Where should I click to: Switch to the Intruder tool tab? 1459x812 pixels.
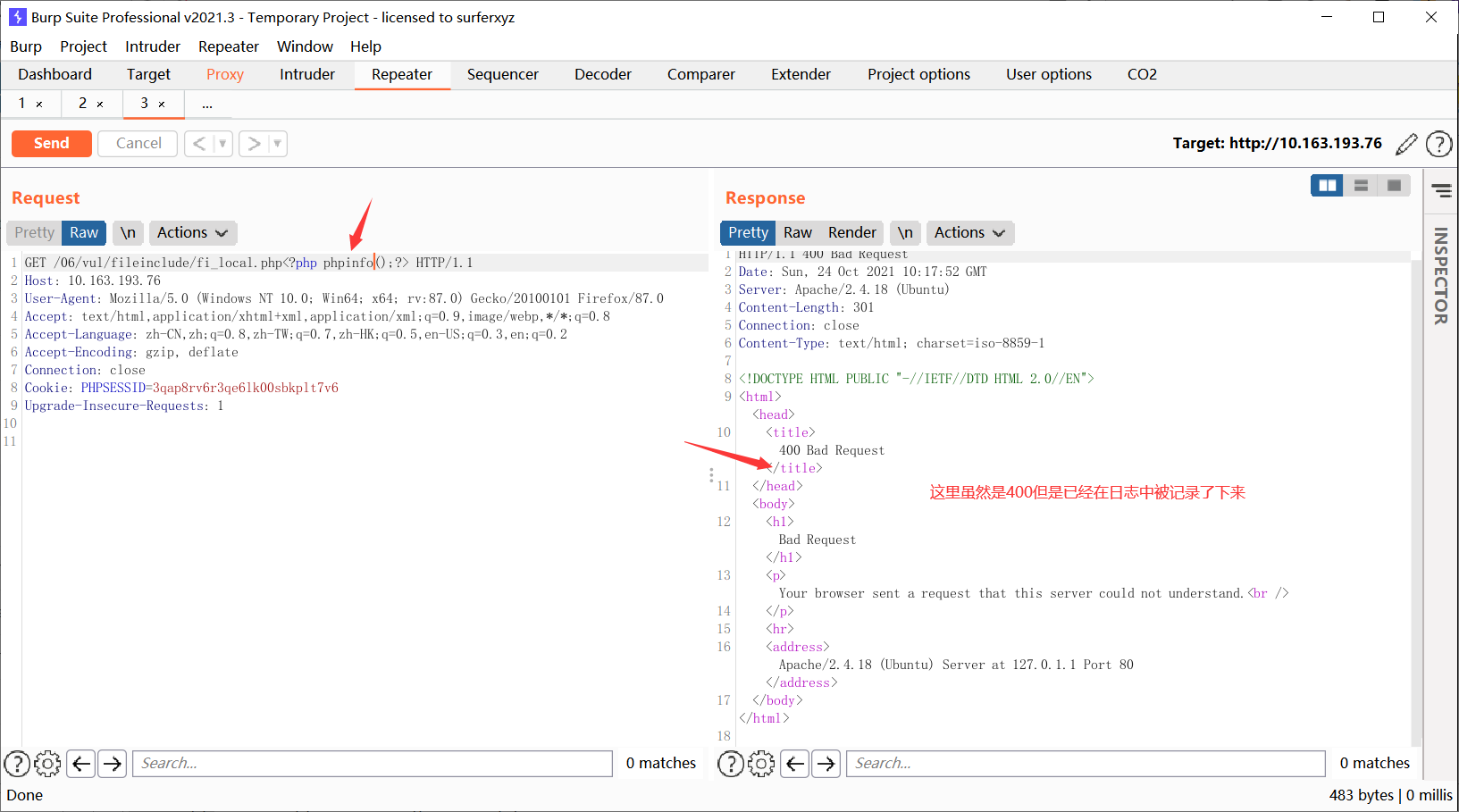(x=307, y=75)
